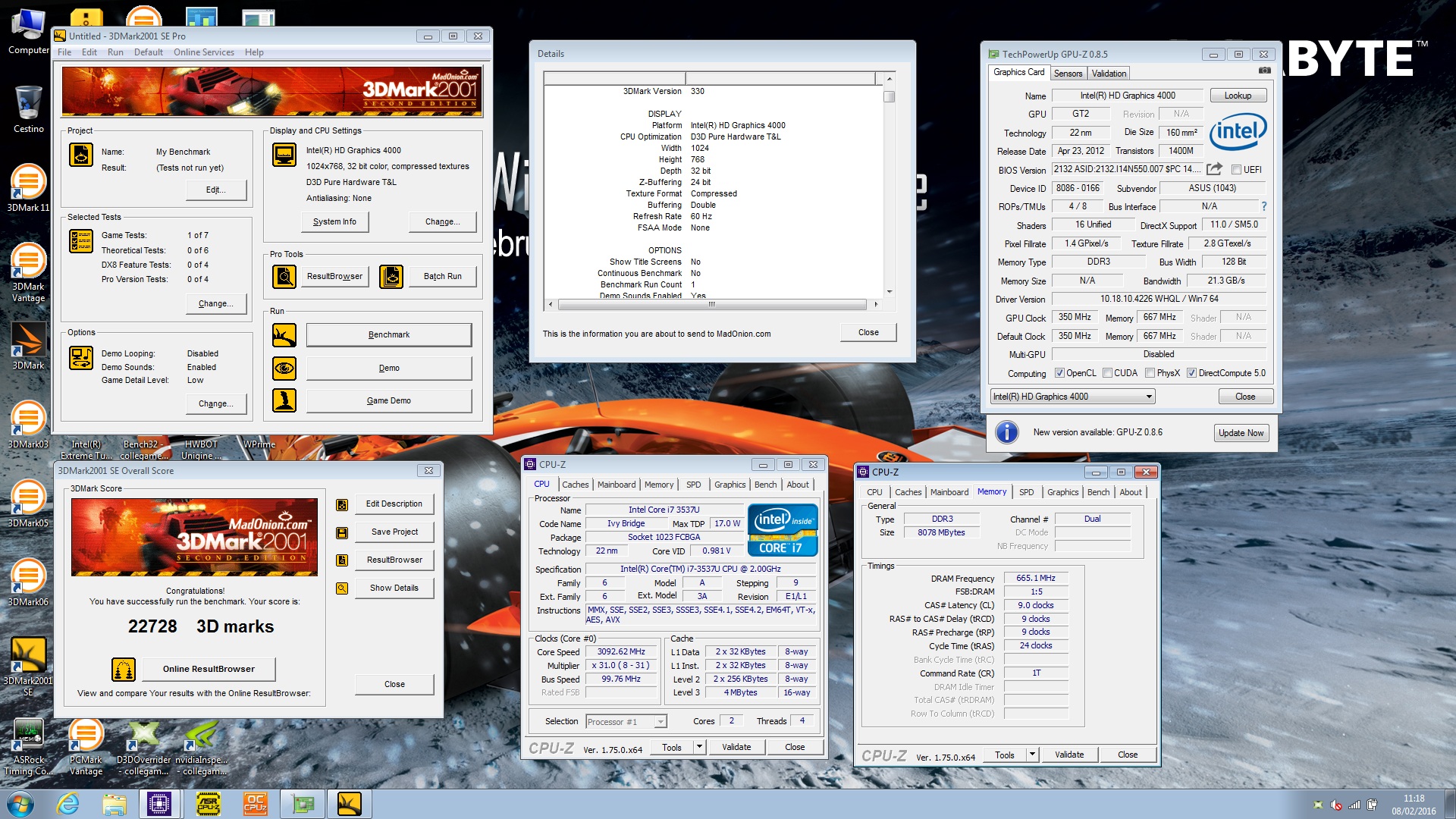The image size is (1456, 819).
Task: Click the Display and CPU Settings monitor icon
Action: (x=284, y=155)
